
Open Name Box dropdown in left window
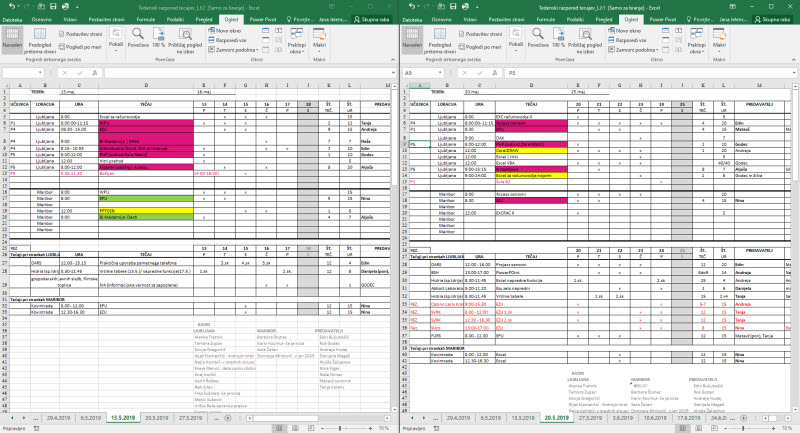coord(40,73)
